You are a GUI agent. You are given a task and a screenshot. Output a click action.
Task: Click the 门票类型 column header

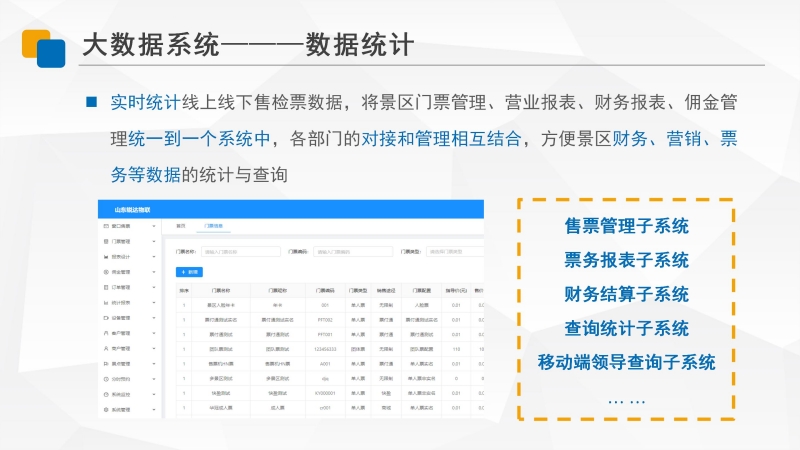(358, 290)
